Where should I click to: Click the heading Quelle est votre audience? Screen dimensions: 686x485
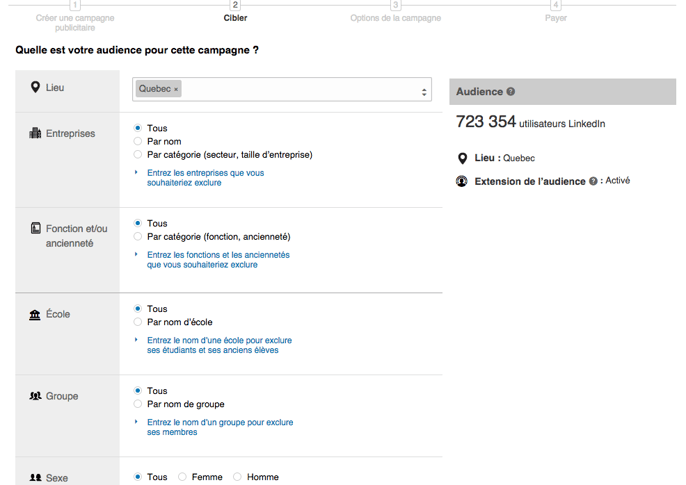coord(136,50)
